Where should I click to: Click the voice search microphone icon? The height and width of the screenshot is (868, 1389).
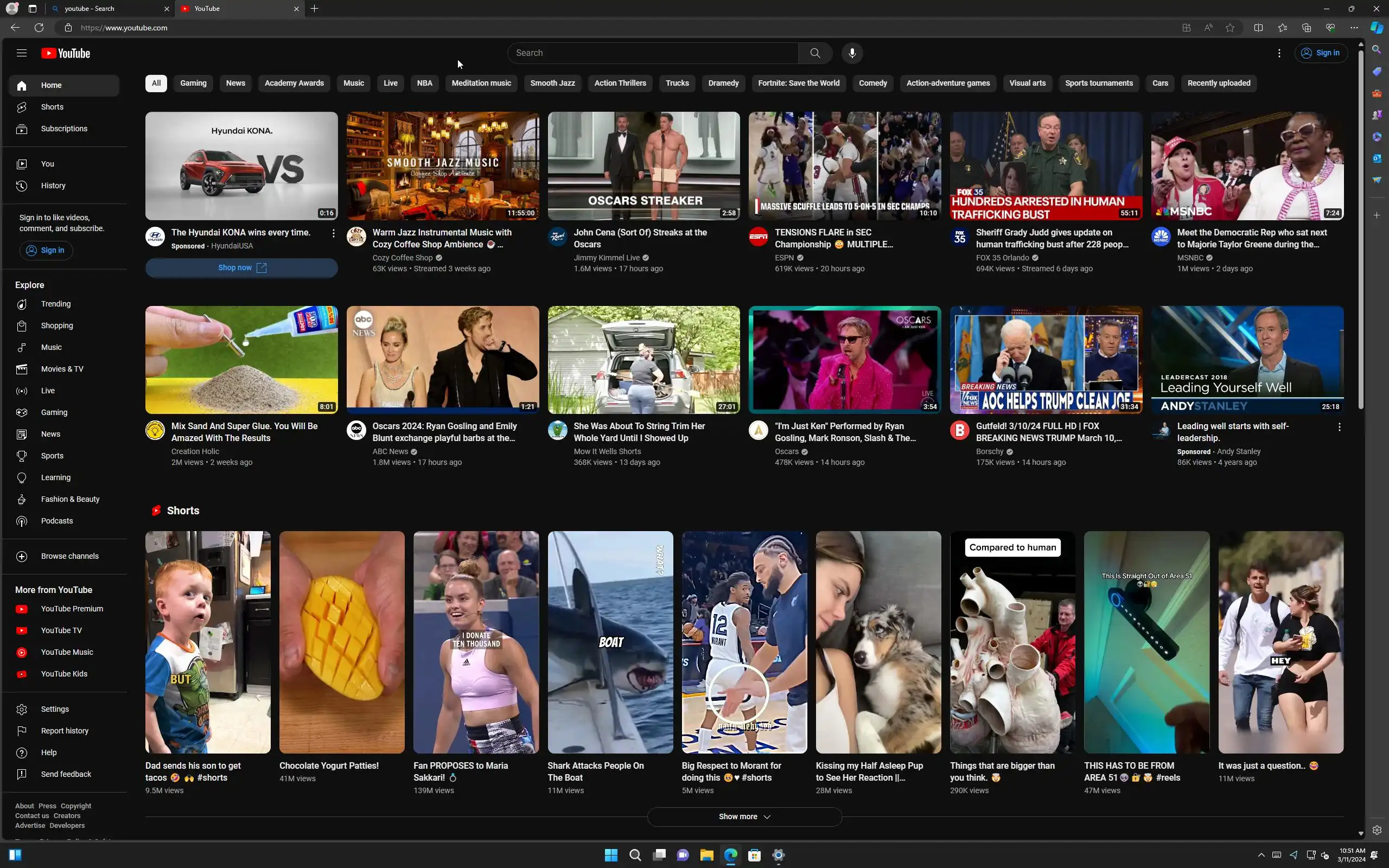852,53
